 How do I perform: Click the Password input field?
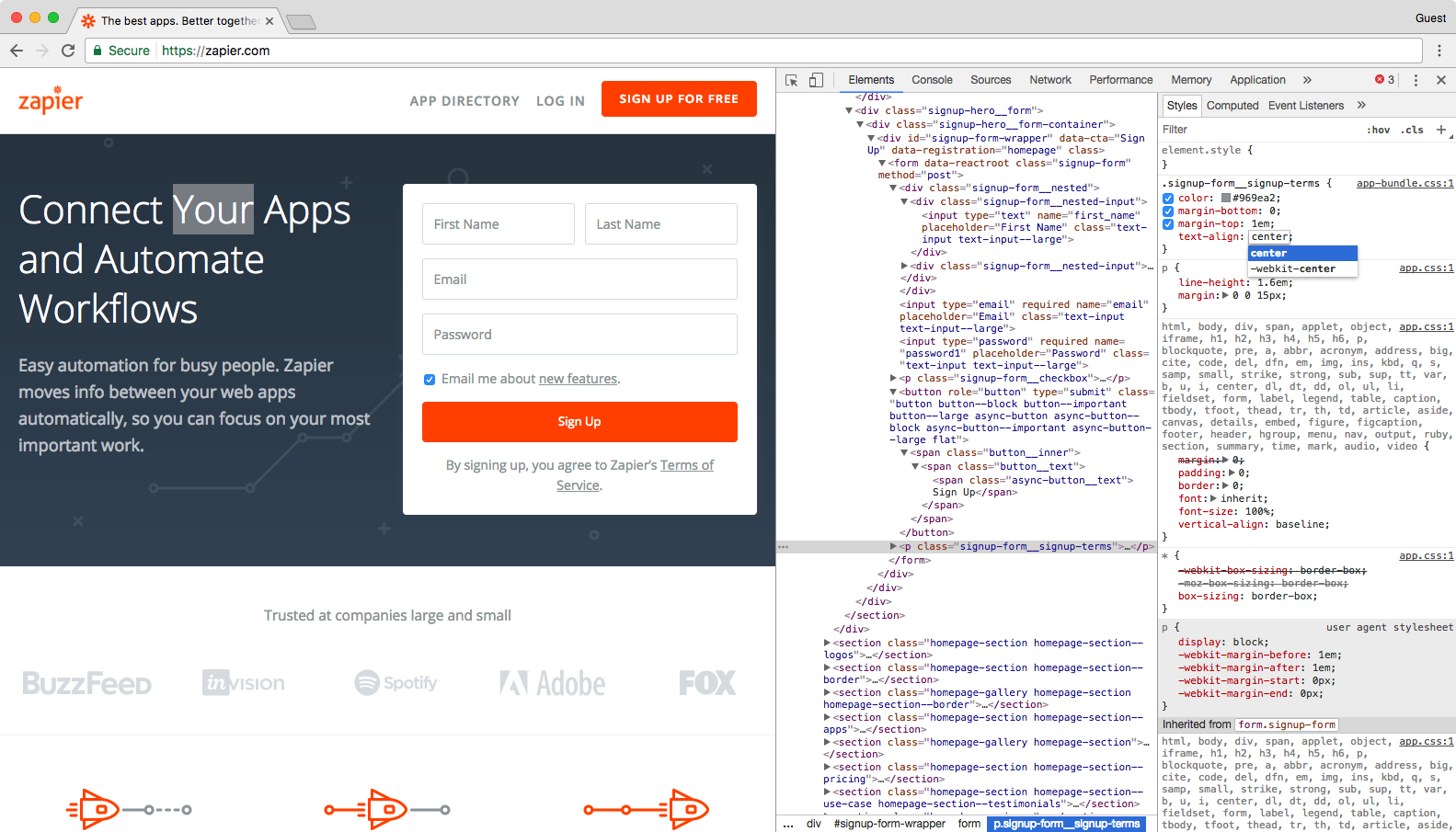tap(579, 335)
